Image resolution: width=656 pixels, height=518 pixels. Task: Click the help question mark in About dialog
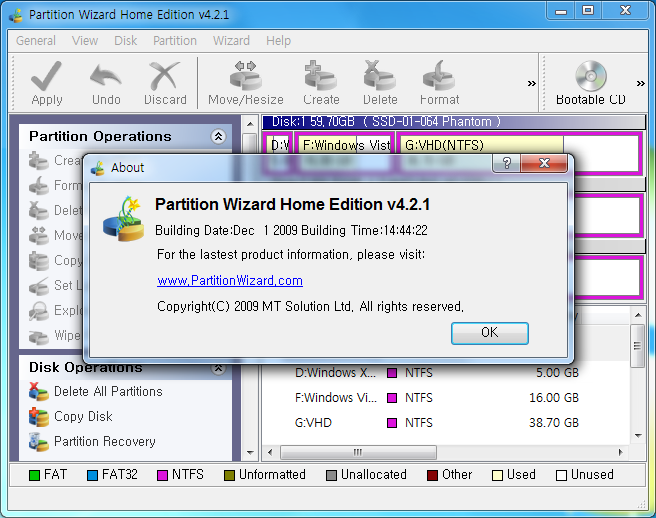pyautogui.click(x=506, y=163)
